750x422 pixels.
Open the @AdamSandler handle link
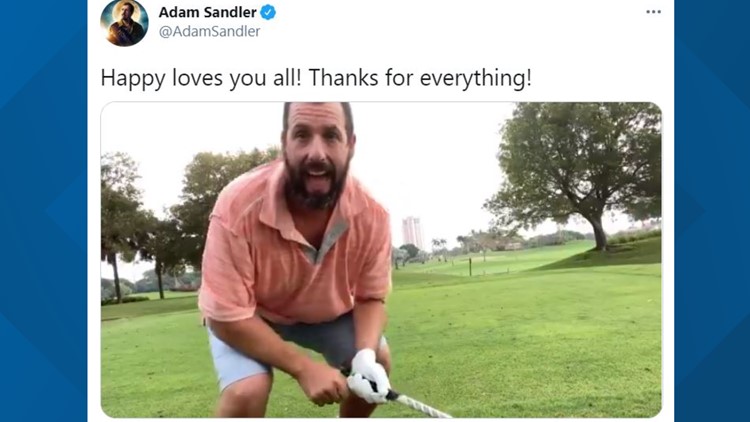[210, 32]
